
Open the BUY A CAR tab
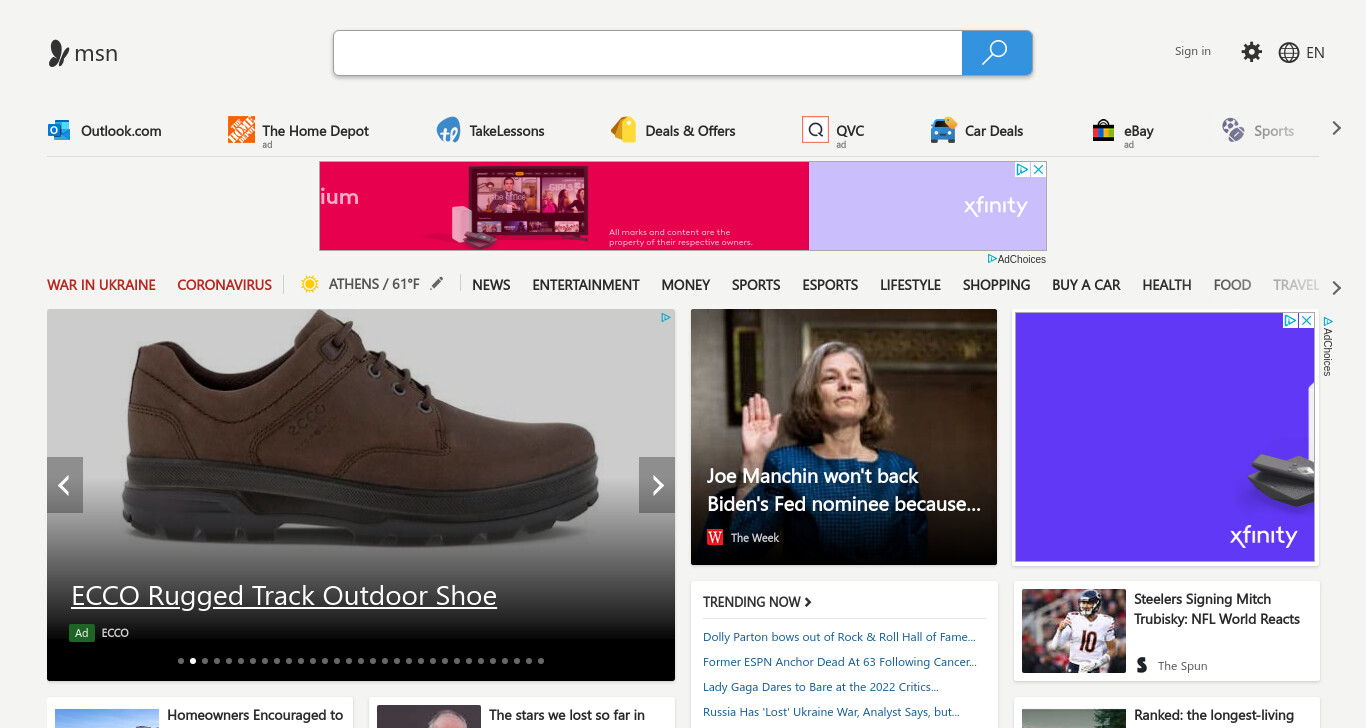click(x=1086, y=285)
